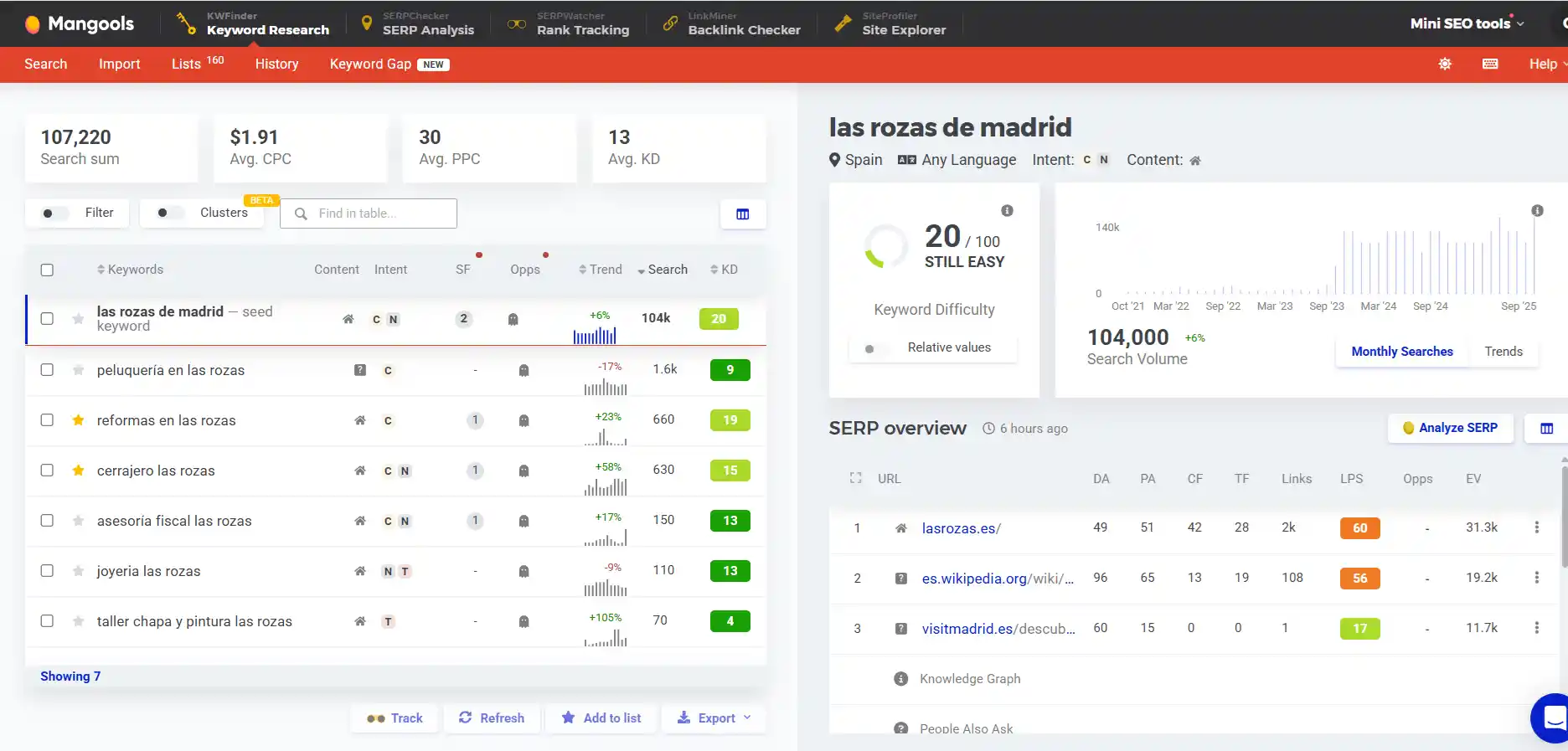
Task: Sort table by KD column
Action: tap(724, 270)
